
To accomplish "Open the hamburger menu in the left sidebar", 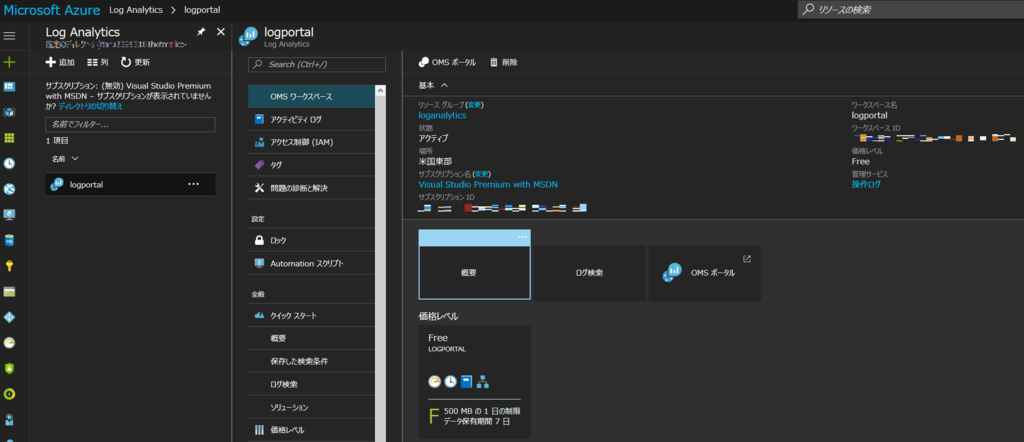I will click(9, 35).
